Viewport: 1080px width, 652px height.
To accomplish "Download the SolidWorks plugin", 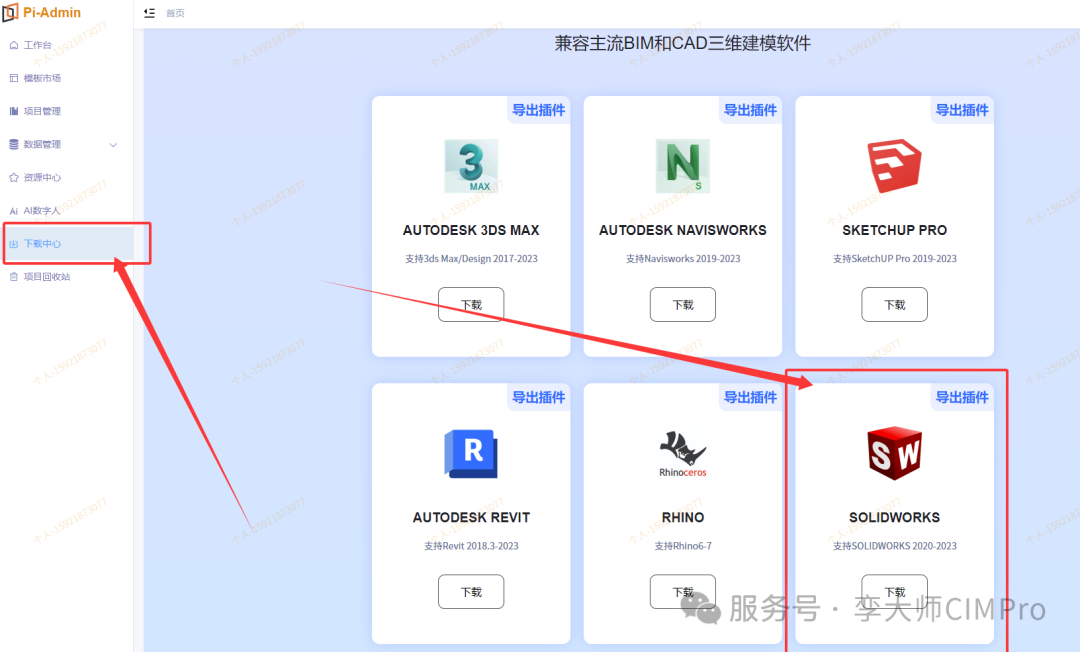I will click(894, 591).
